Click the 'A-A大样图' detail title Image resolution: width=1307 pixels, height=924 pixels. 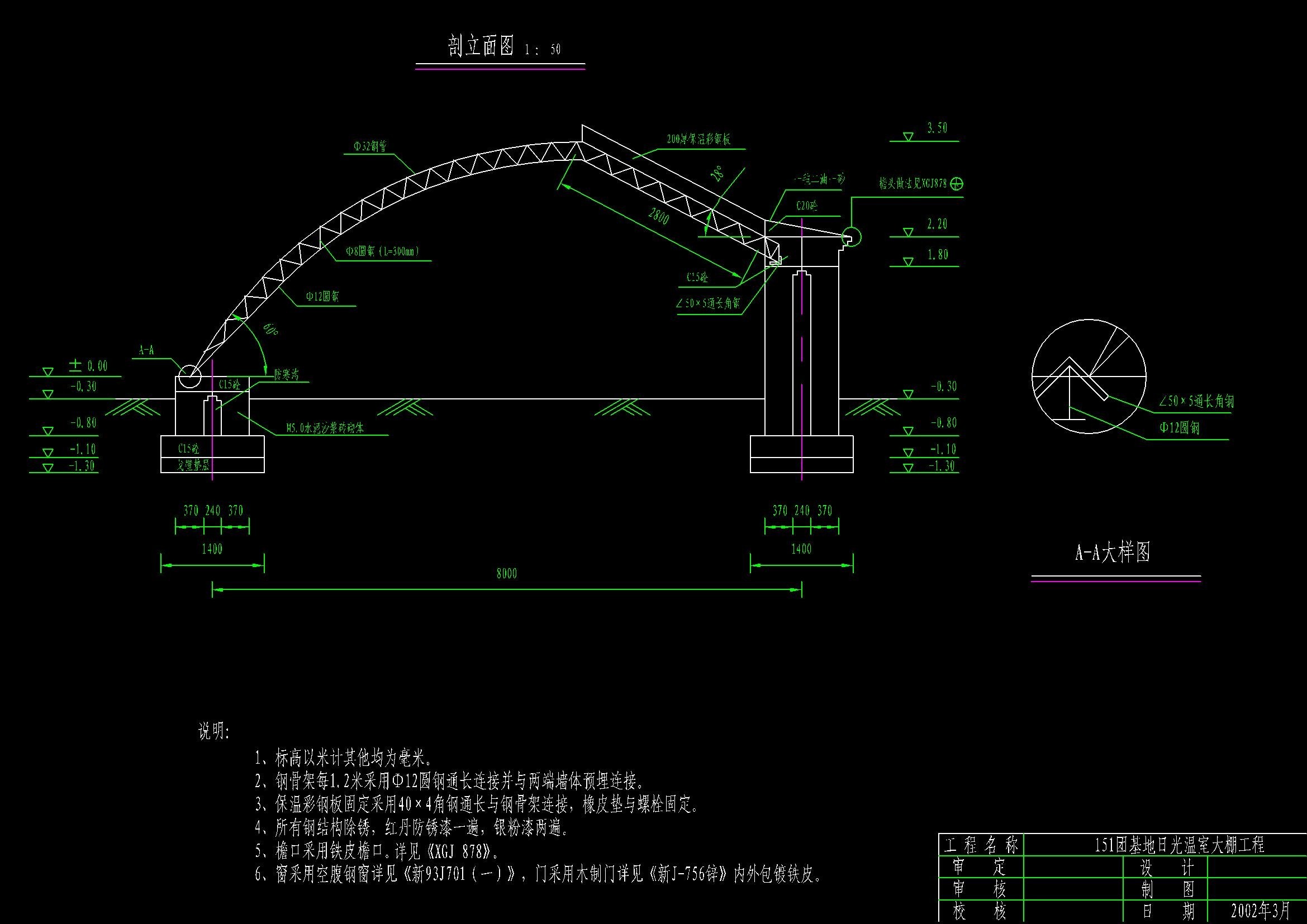[1113, 552]
